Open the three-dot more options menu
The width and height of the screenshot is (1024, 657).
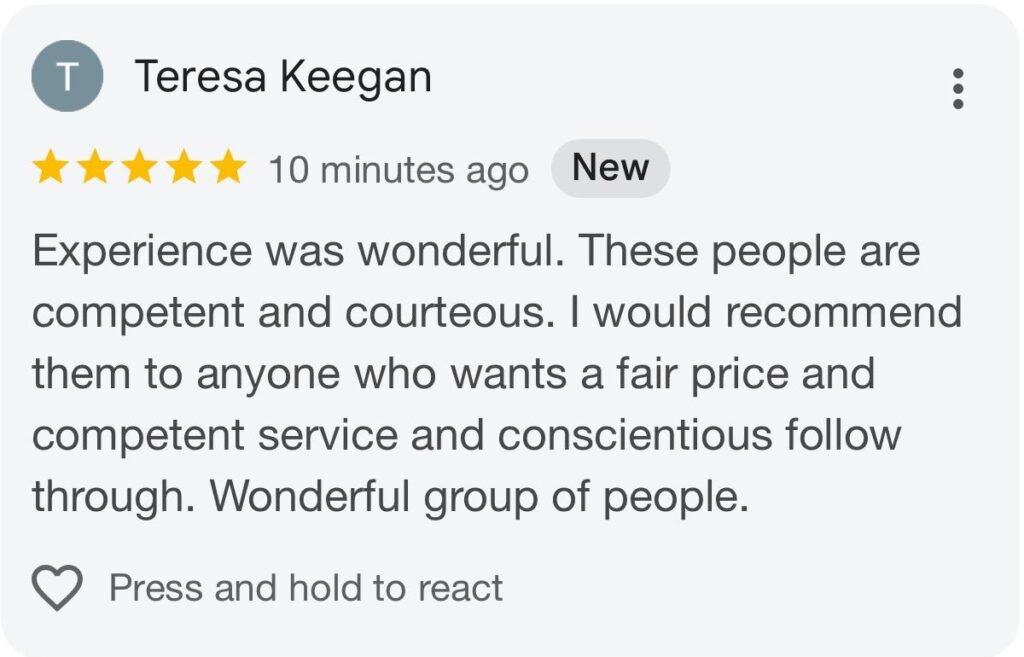click(958, 89)
